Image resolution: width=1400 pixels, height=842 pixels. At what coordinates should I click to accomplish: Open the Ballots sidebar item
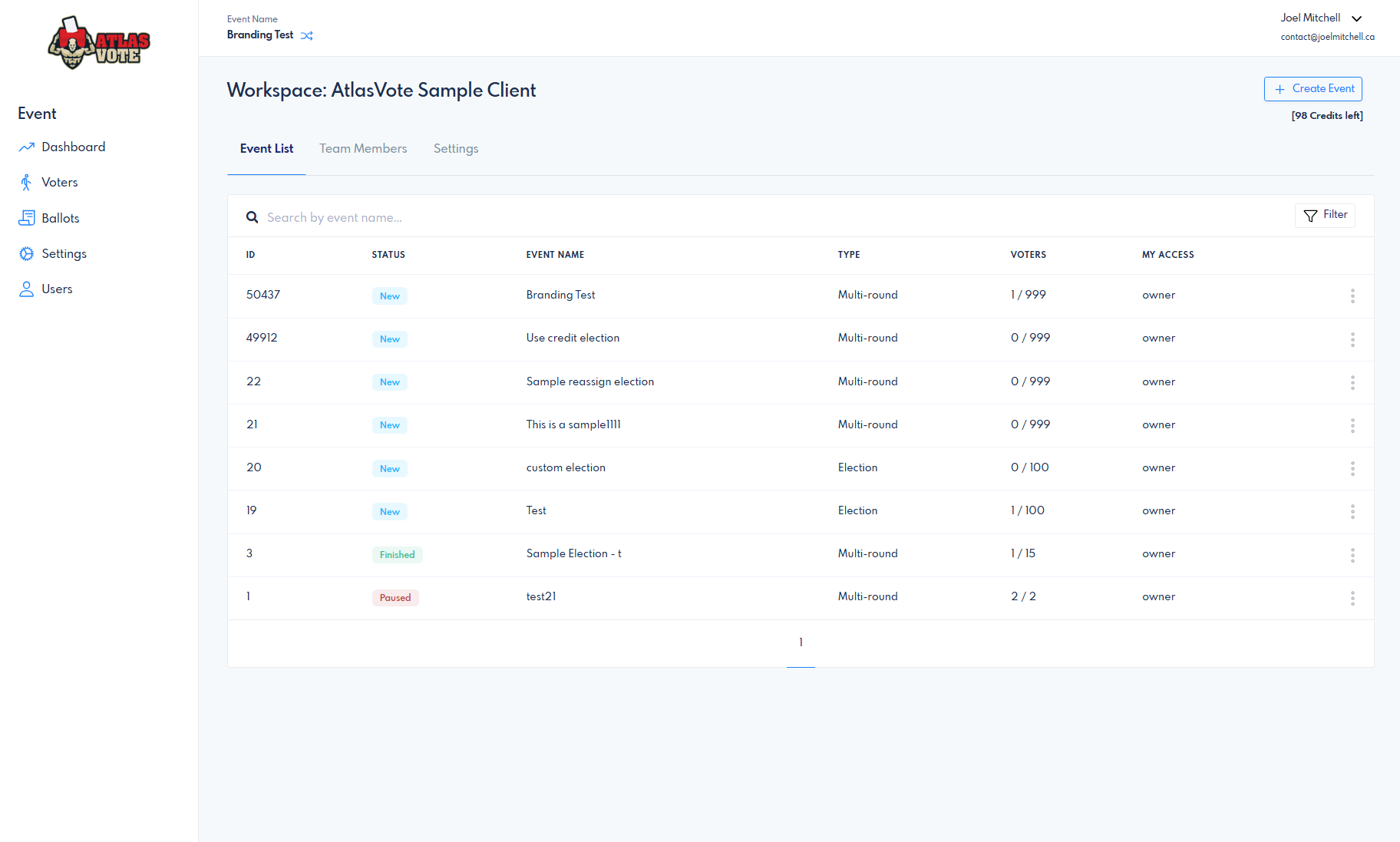(49, 218)
